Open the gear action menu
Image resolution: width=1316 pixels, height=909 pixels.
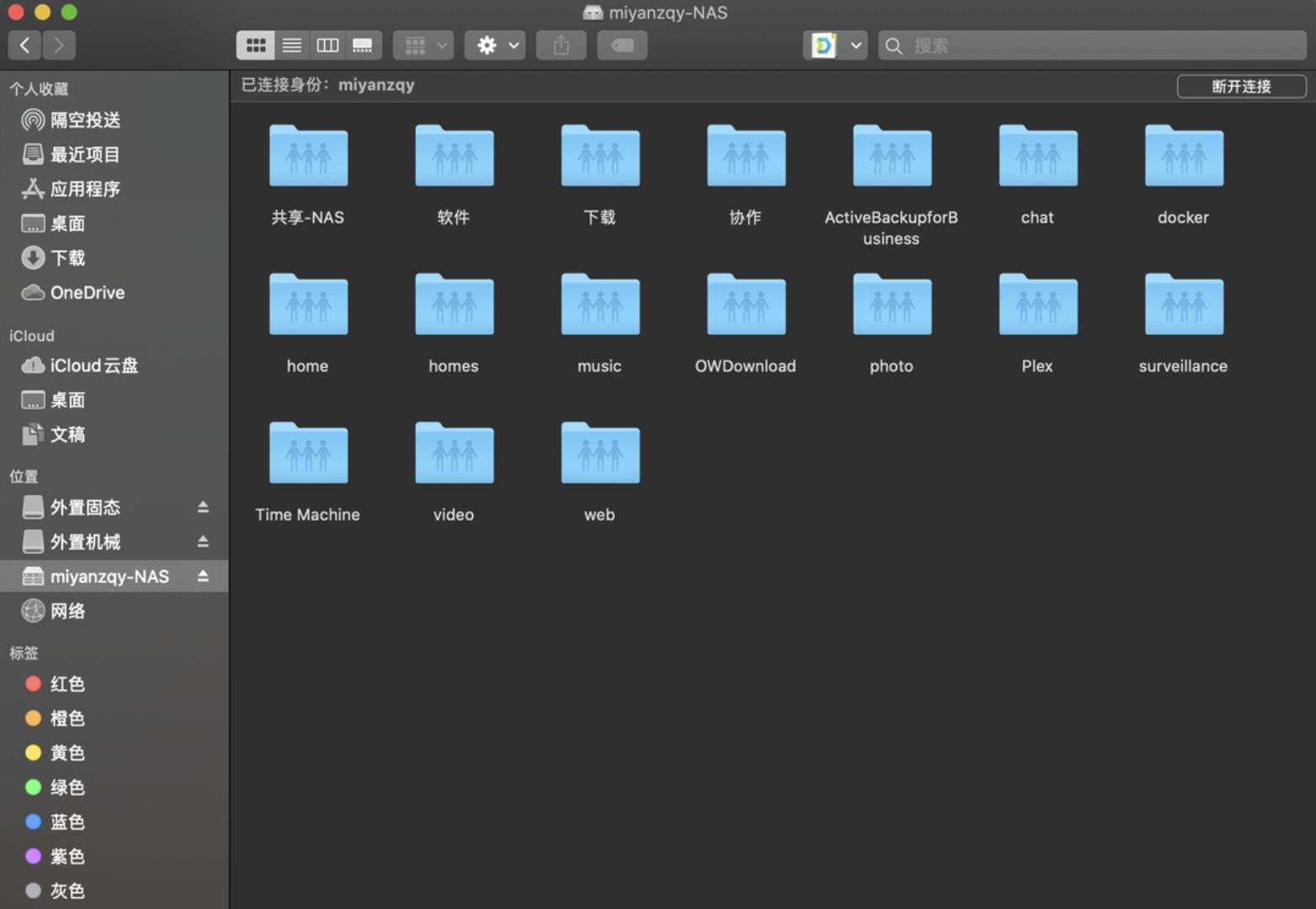pos(496,45)
